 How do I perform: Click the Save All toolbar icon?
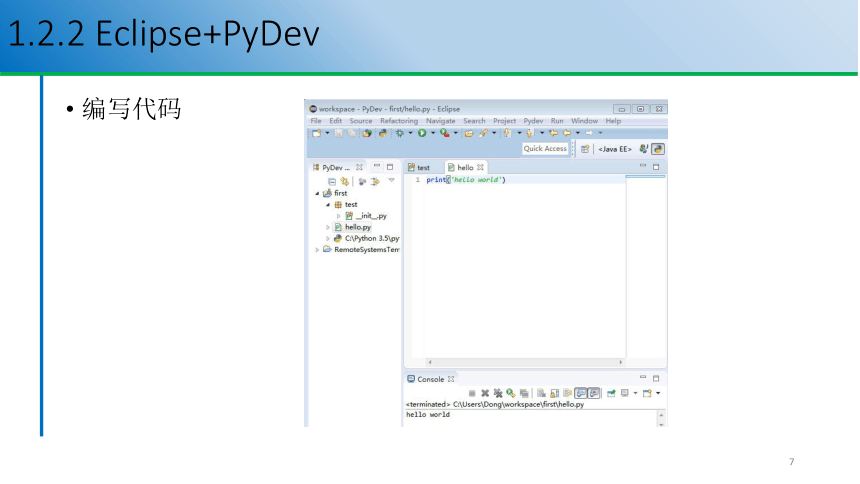[x=352, y=133]
